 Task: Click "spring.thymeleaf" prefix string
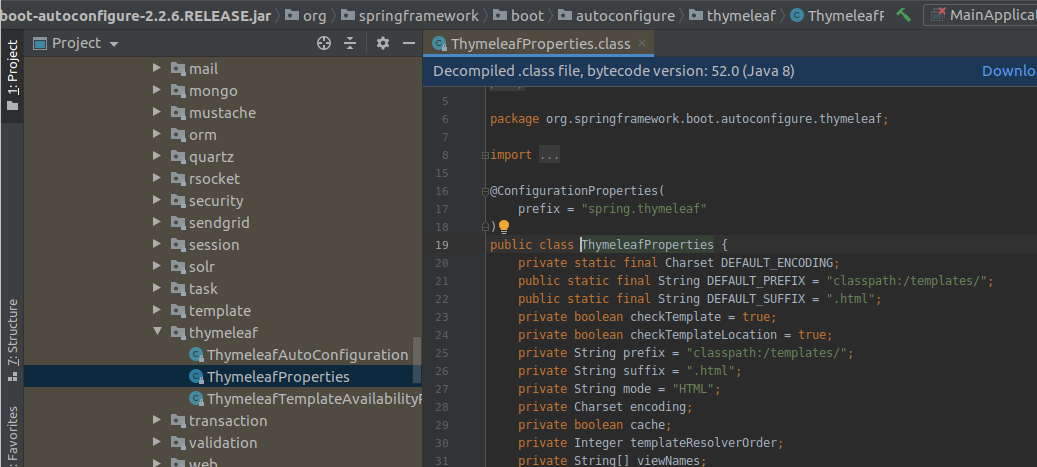click(x=644, y=209)
